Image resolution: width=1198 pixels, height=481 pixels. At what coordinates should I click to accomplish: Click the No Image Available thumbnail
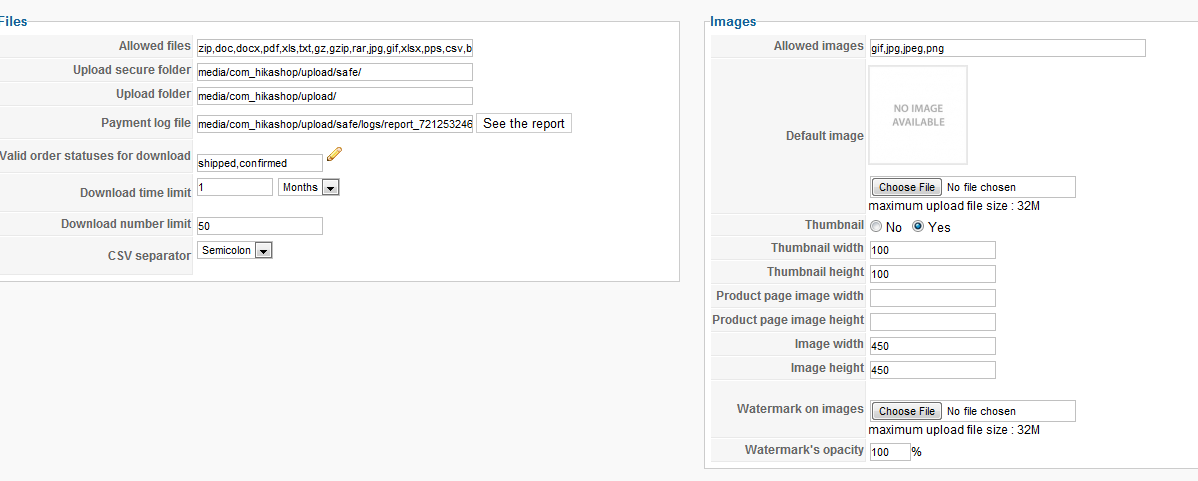click(x=918, y=115)
